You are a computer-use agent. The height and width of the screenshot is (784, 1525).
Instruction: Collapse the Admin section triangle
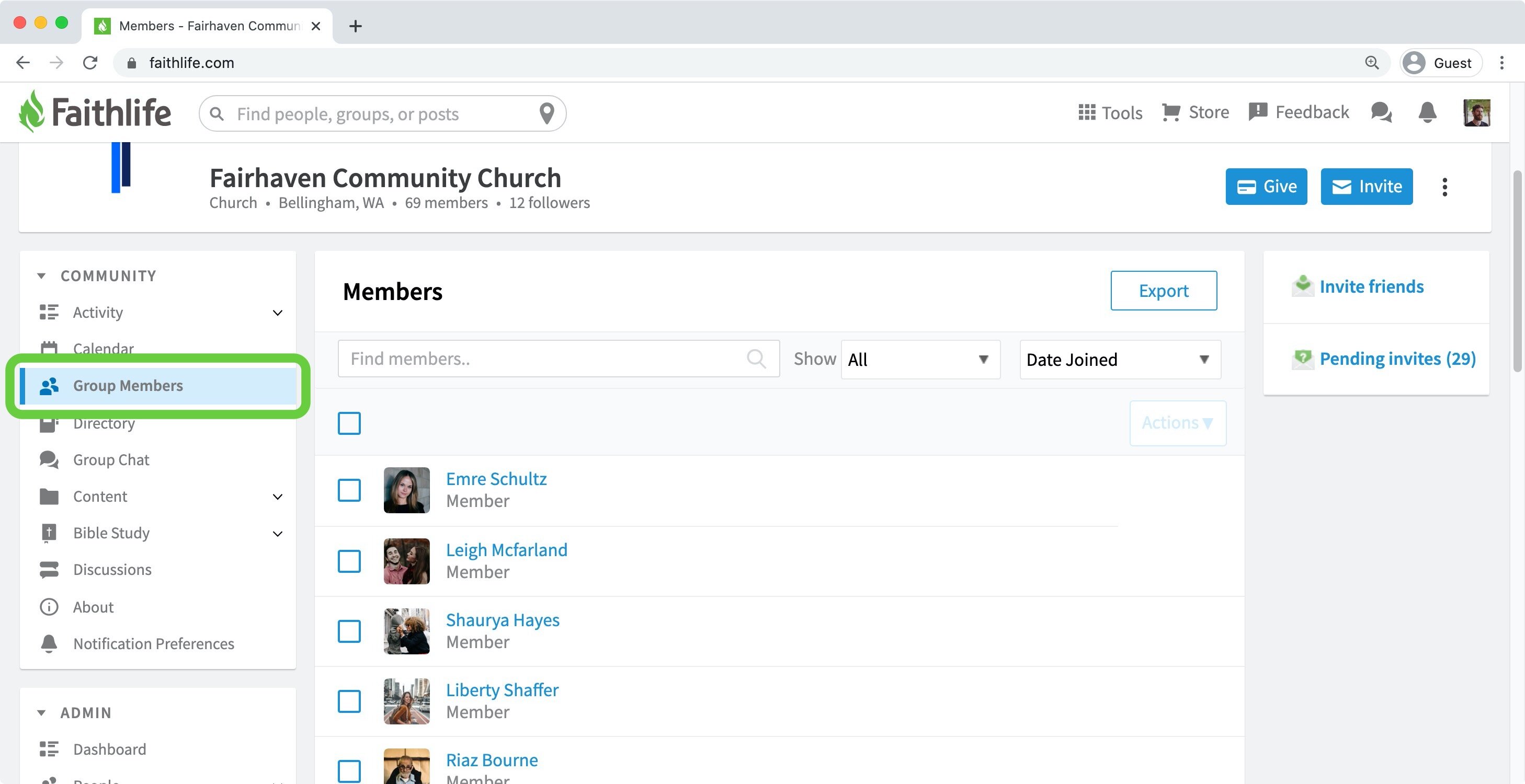click(41, 712)
